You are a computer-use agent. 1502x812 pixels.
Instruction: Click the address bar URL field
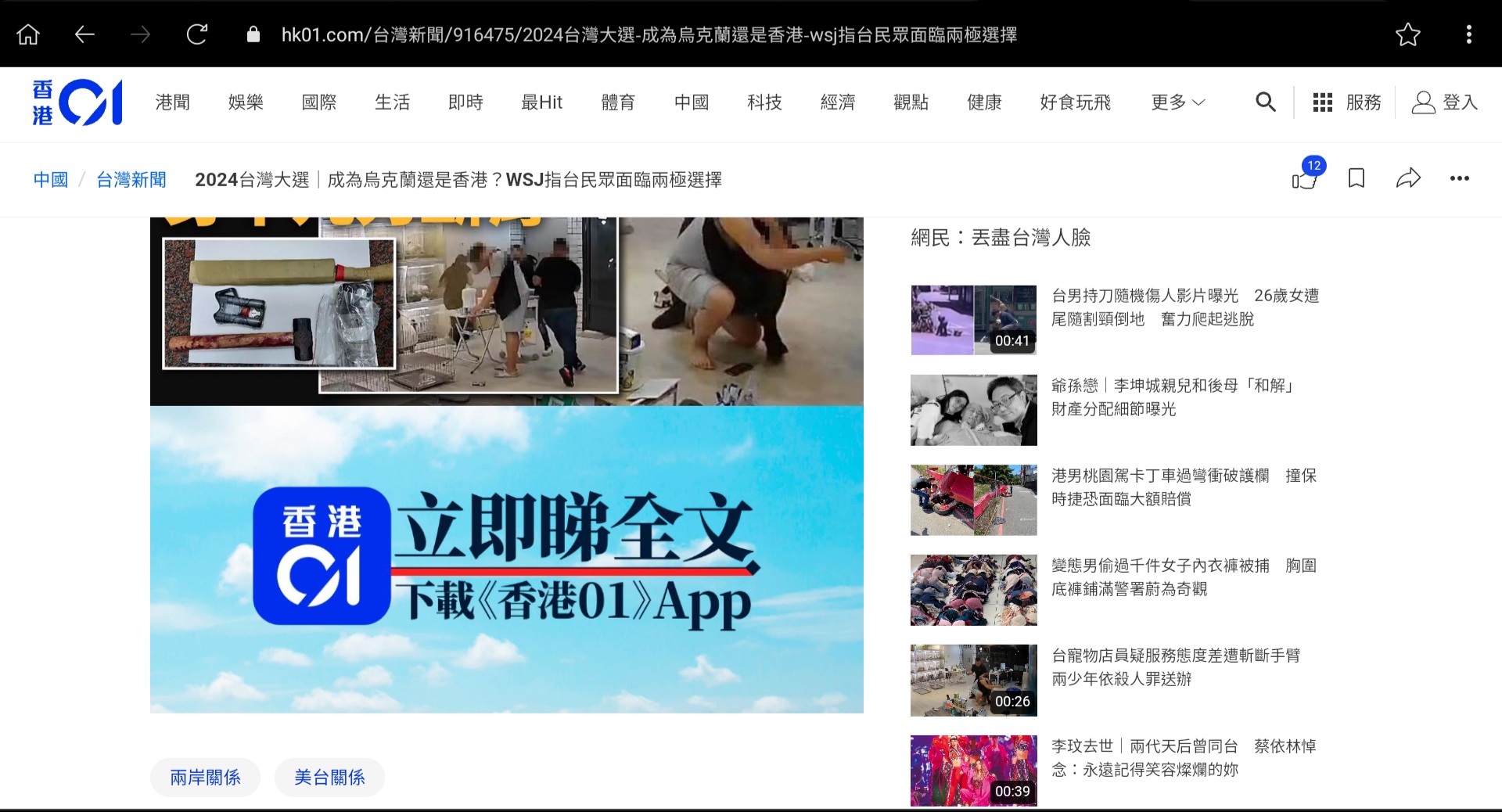[x=649, y=34]
